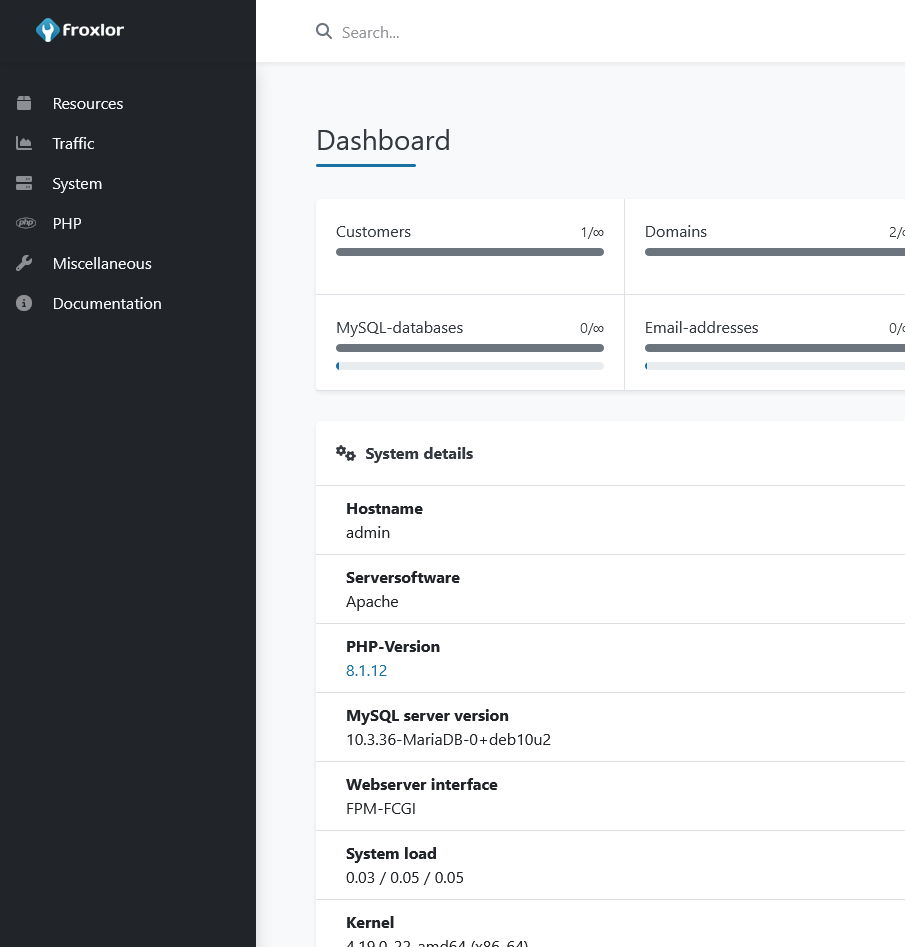Screen dimensions: 905x947
Task: Click the System load label
Action: tap(391, 853)
